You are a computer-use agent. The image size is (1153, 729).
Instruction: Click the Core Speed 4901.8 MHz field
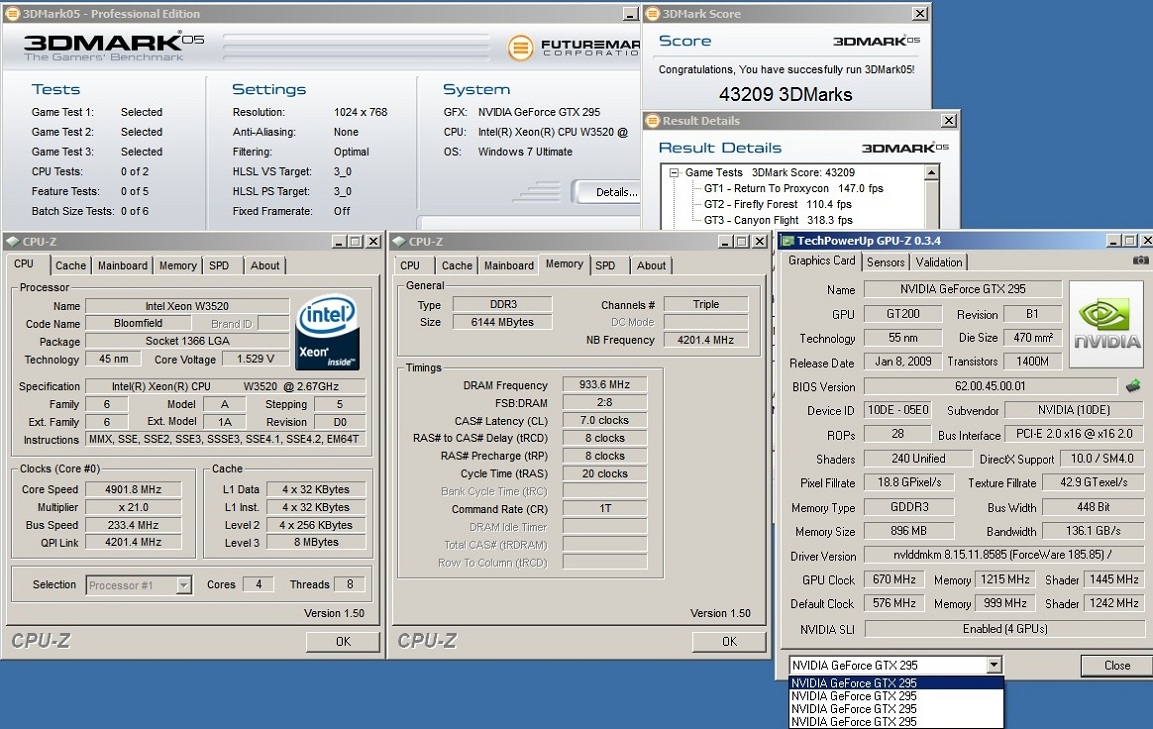tap(133, 489)
